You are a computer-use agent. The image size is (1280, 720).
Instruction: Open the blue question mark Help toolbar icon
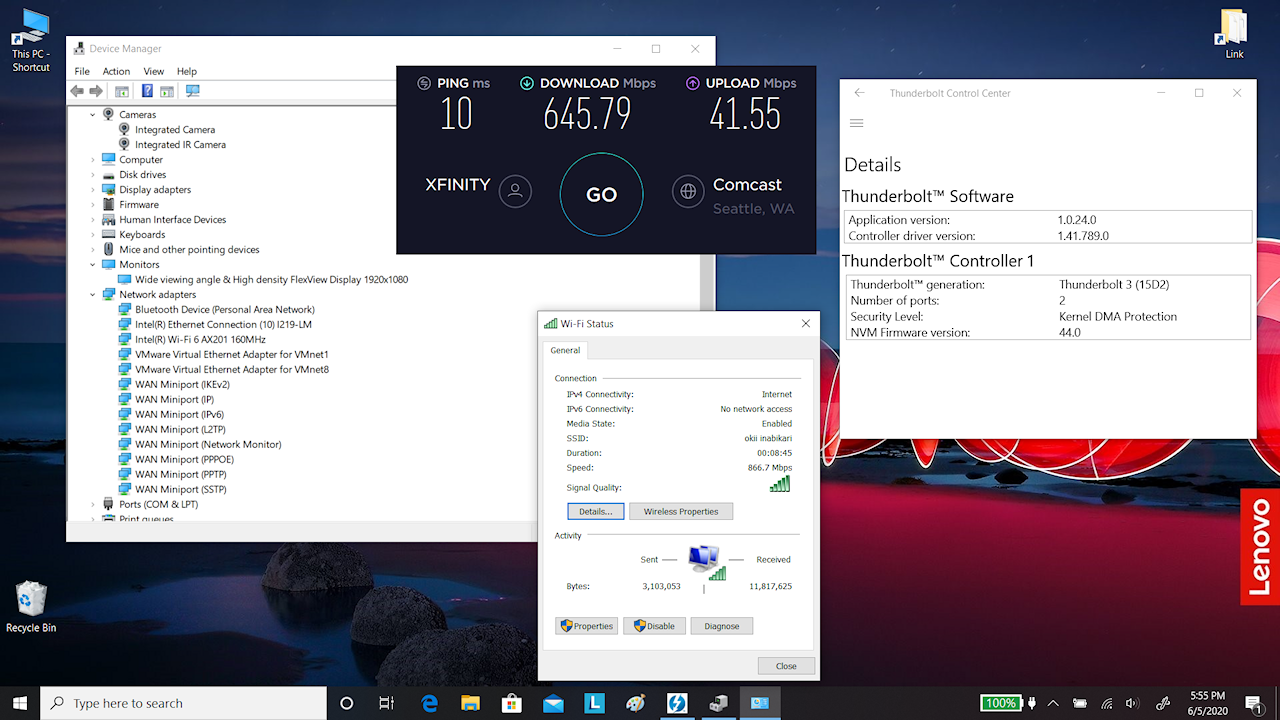point(147,91)
